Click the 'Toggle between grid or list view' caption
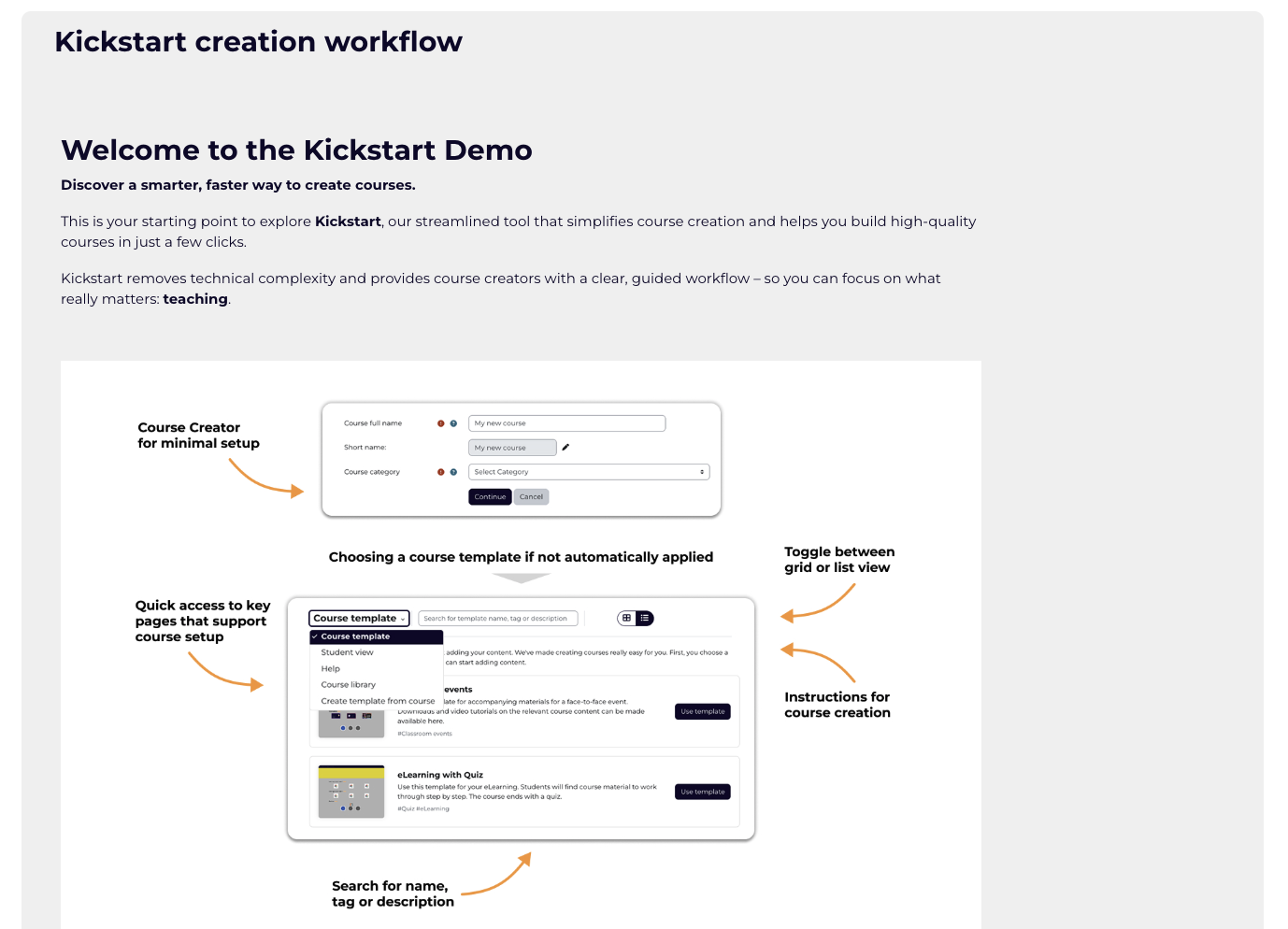Screen dimensions: 1288x929 [x=839, y=560]
